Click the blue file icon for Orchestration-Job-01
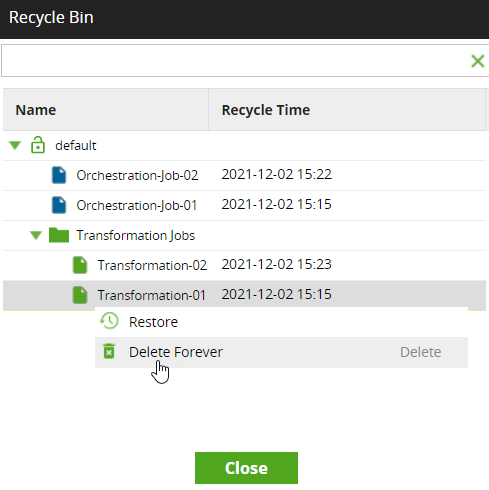The height and width of the screenshot is (490, 489). click(59, 205)
